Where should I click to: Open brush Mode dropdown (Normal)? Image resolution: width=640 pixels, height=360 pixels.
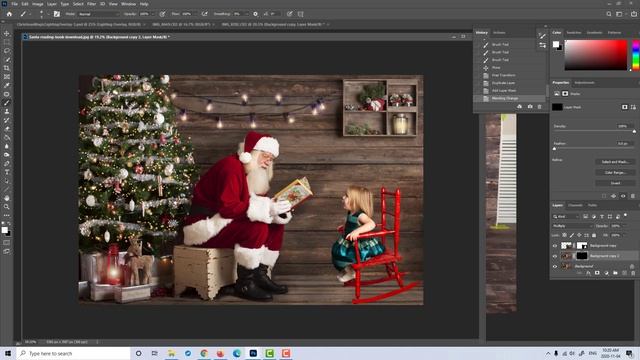coord(98,14)
